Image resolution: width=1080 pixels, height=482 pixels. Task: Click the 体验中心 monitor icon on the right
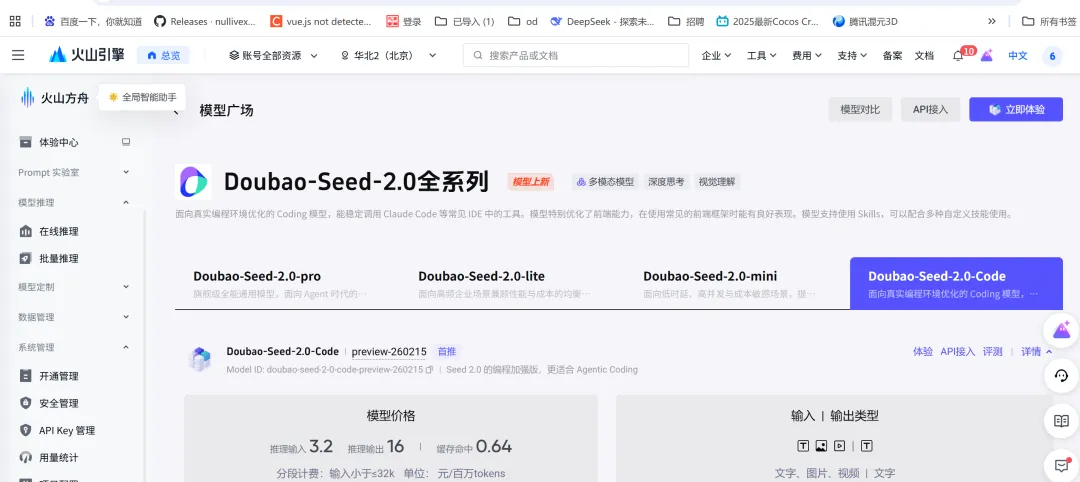126,142
